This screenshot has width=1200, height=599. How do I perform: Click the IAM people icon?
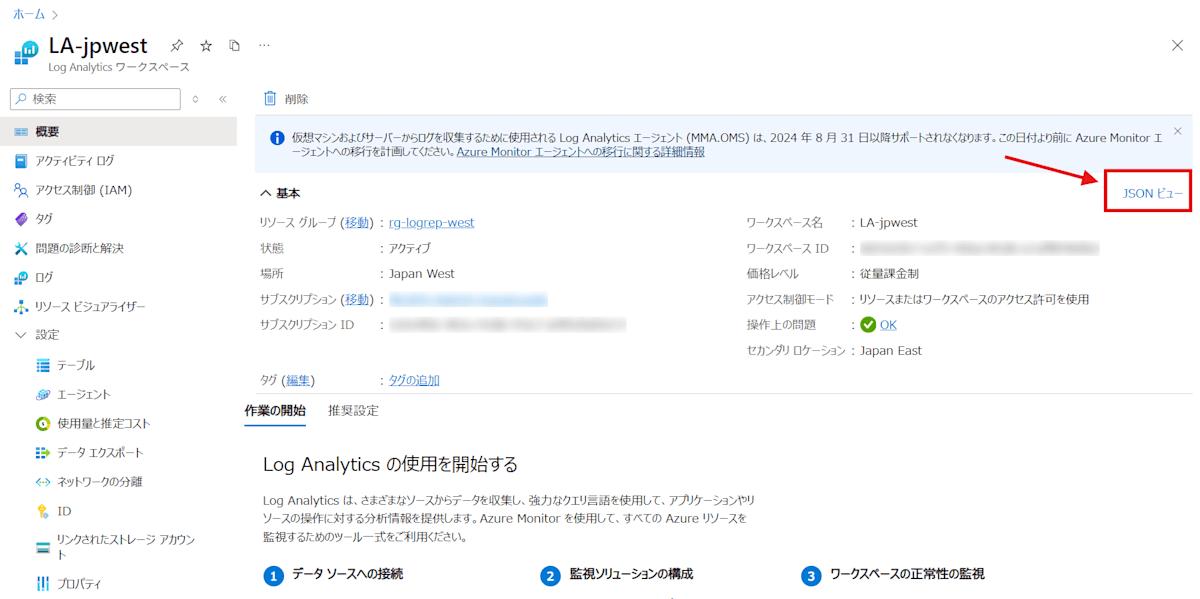click(21, 190)
